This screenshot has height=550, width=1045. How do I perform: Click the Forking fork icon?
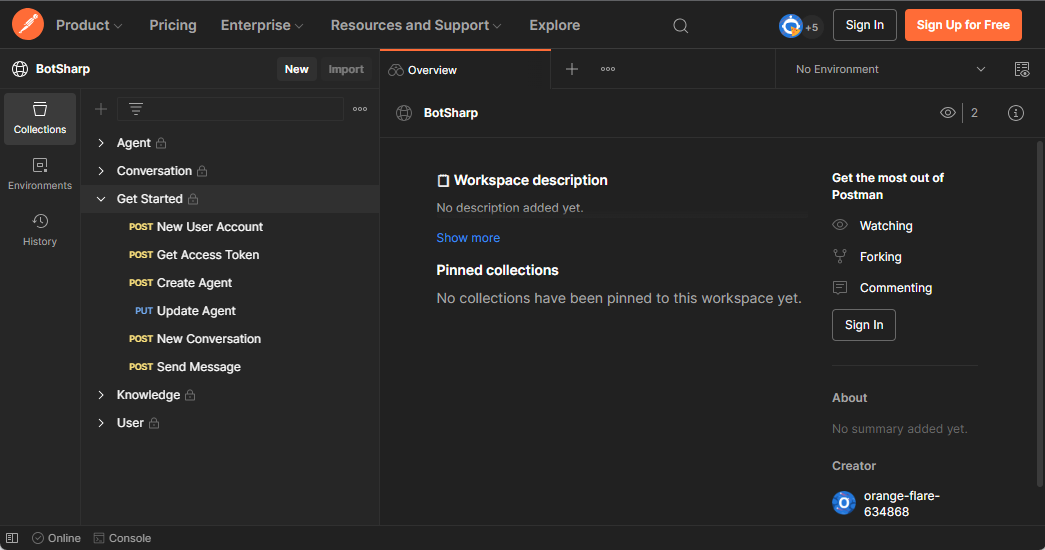840,256
